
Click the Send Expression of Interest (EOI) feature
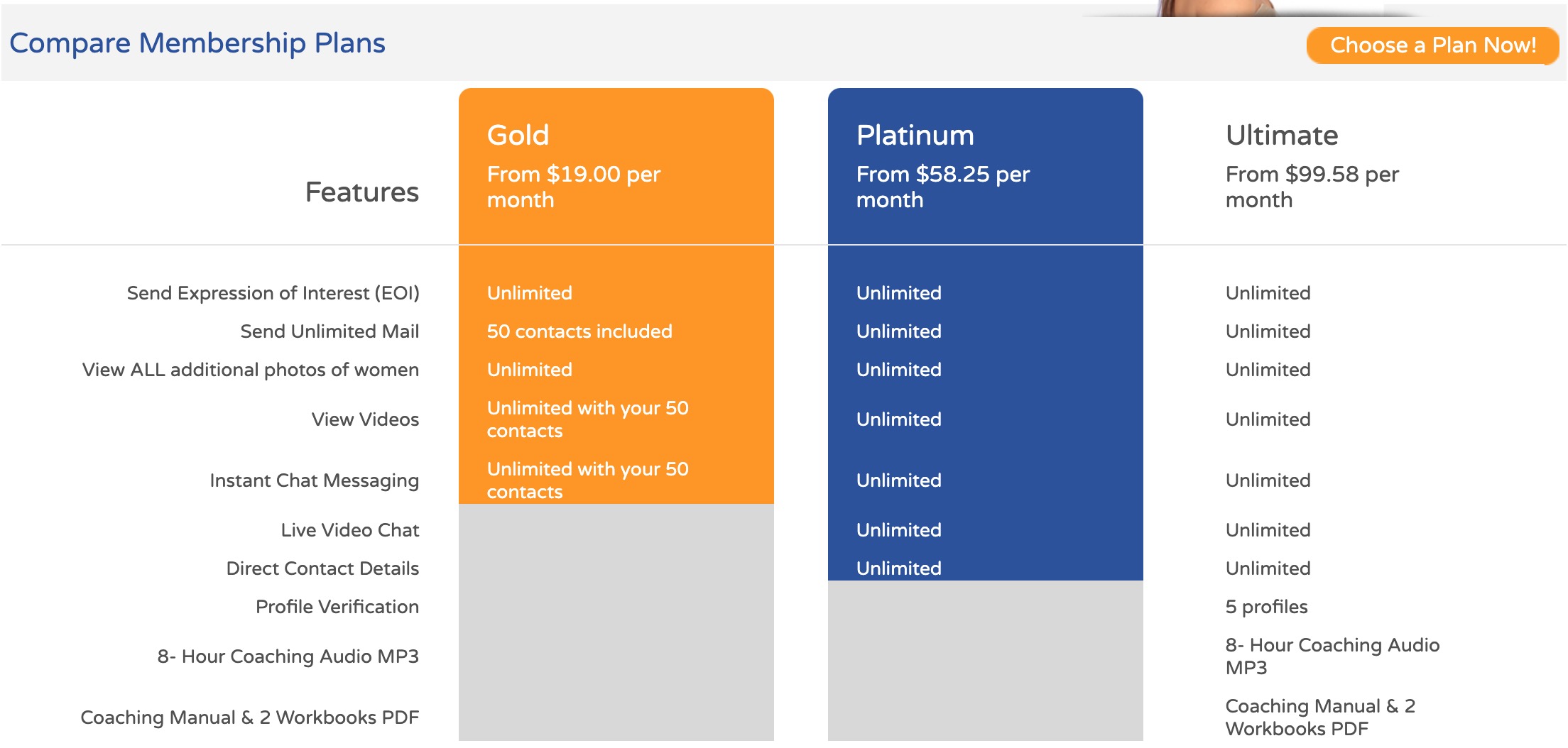pos(273,293)
